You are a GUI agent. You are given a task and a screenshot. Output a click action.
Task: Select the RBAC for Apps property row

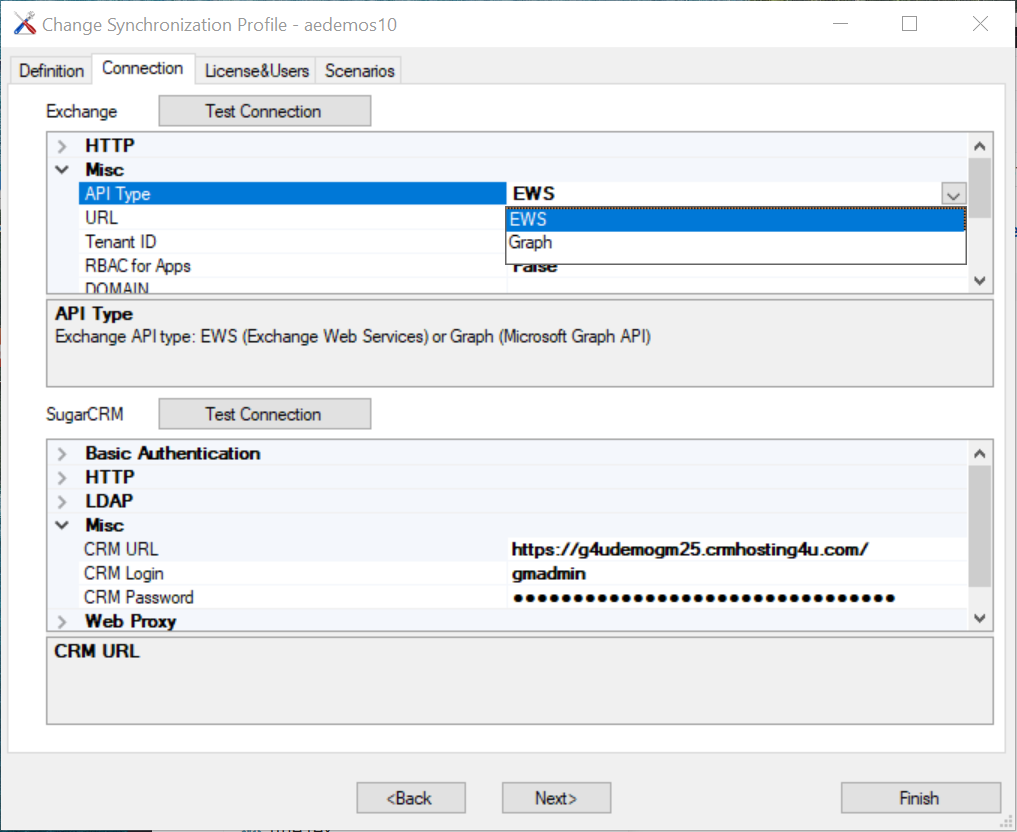tap(293, 266)
